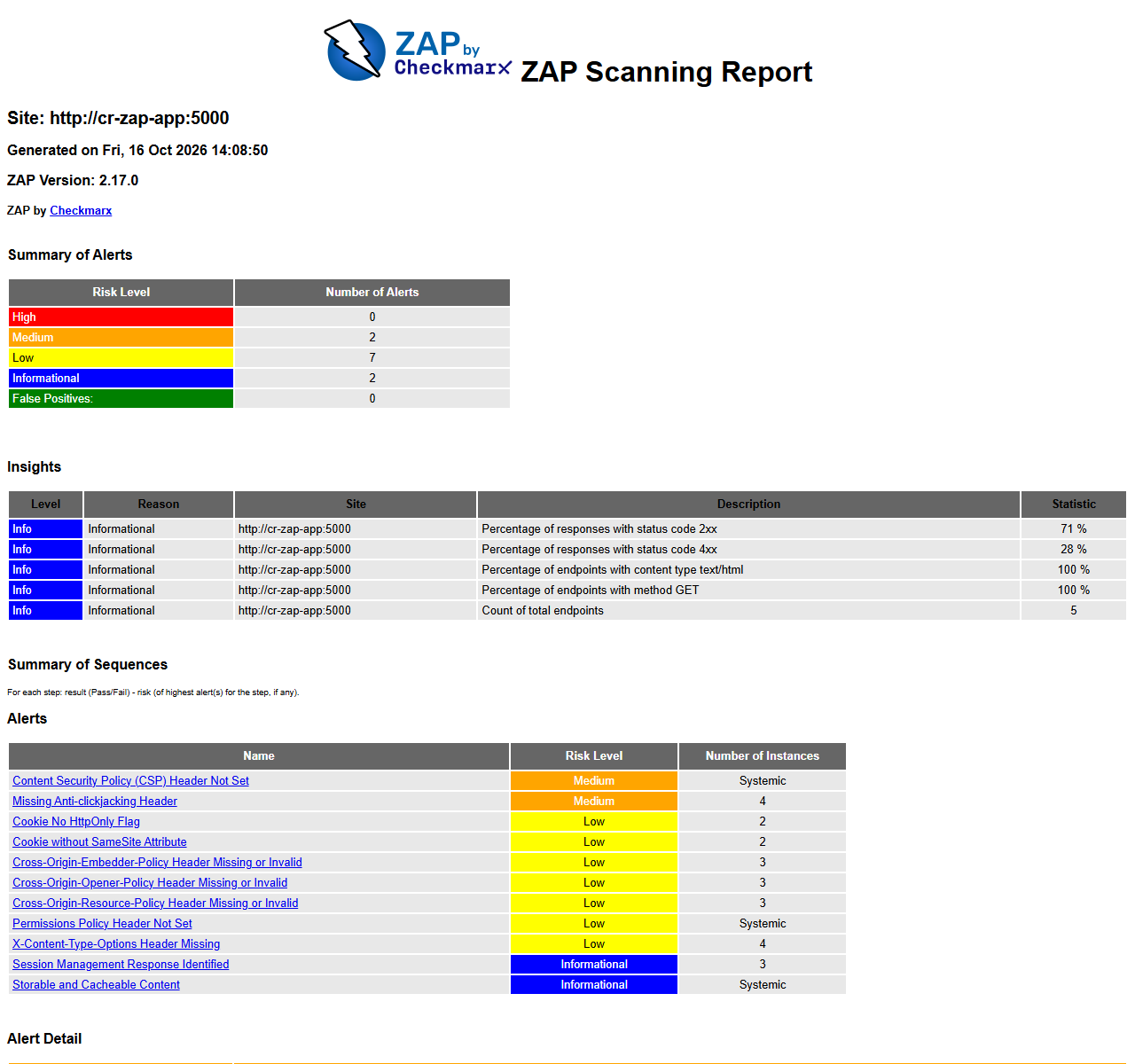The height and width of the screenshot is (1064, 1135).
Task: Click the Name column header in Alerts table
Action: pyautogui.click(x=259, y=755)
